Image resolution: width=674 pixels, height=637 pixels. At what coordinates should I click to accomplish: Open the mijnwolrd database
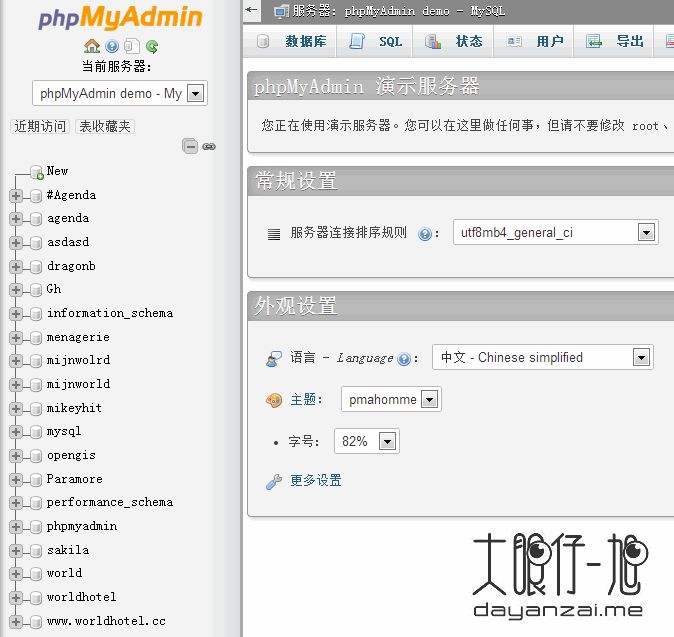[x=78, y=360]
